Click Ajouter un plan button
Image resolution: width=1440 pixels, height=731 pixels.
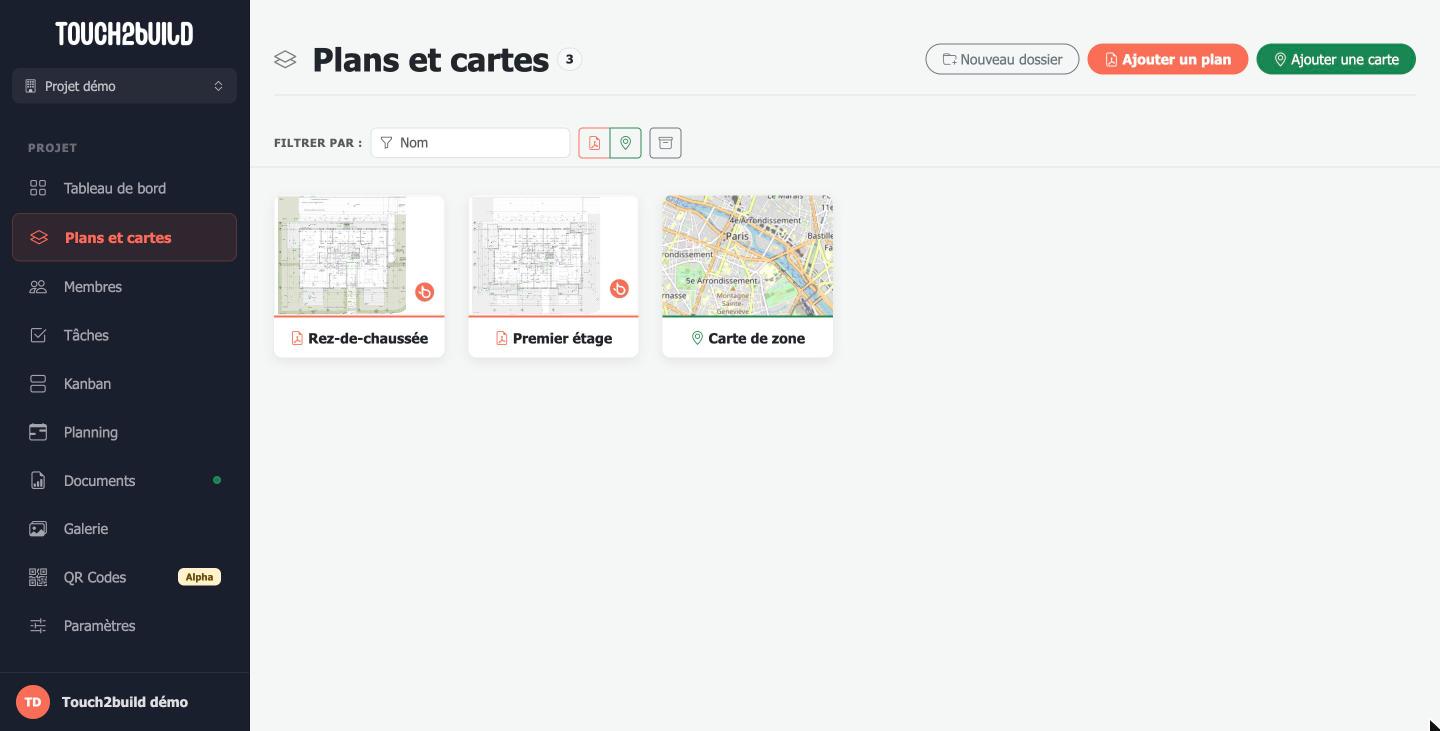click(1168, 59)
